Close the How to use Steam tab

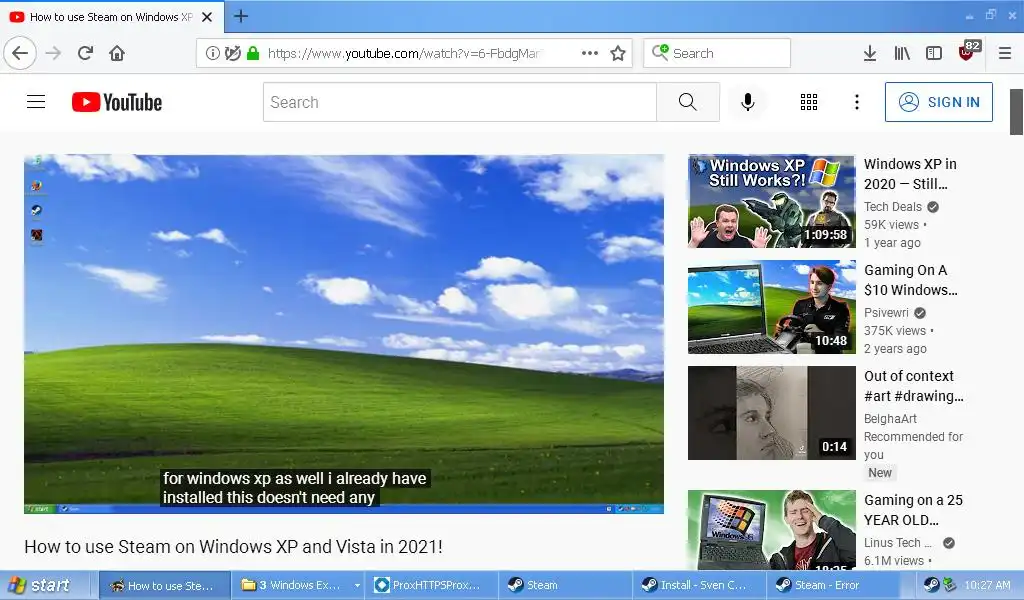(207, 17)
